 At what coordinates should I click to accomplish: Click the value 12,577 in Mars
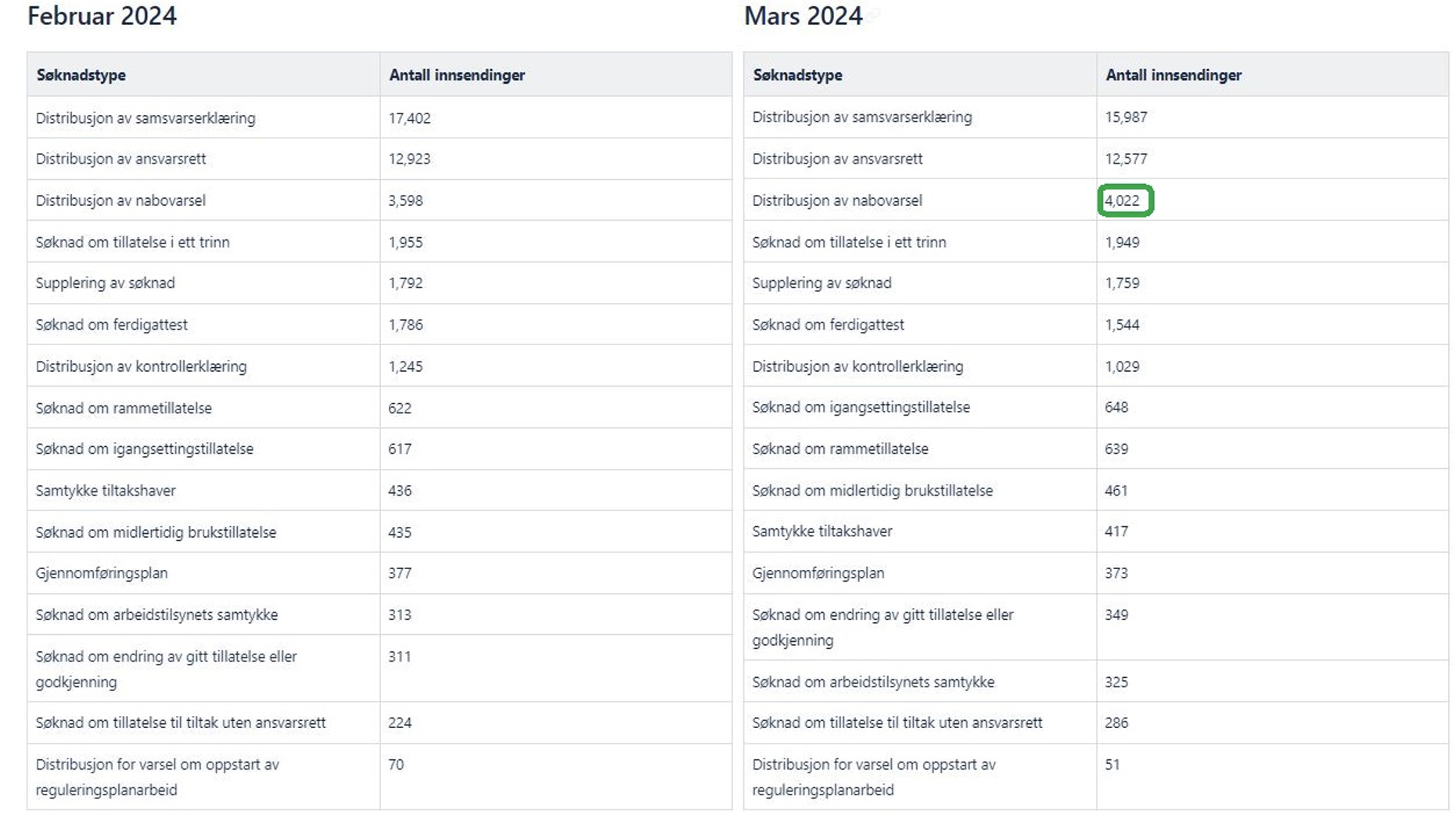pyautogui.click(x=1126, y=159)
